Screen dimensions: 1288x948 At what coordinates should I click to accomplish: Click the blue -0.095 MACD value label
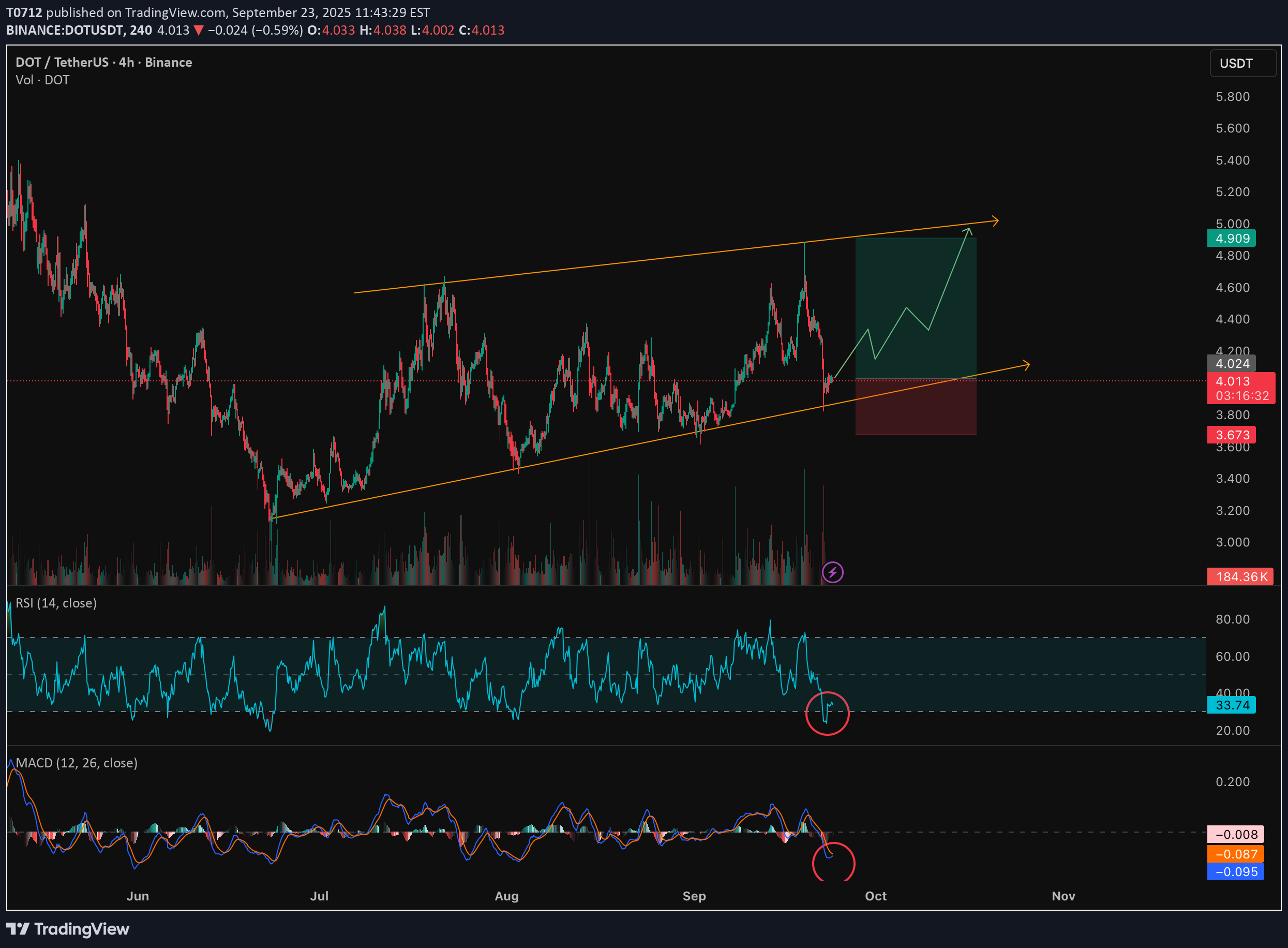click(x=1235, y=872)
